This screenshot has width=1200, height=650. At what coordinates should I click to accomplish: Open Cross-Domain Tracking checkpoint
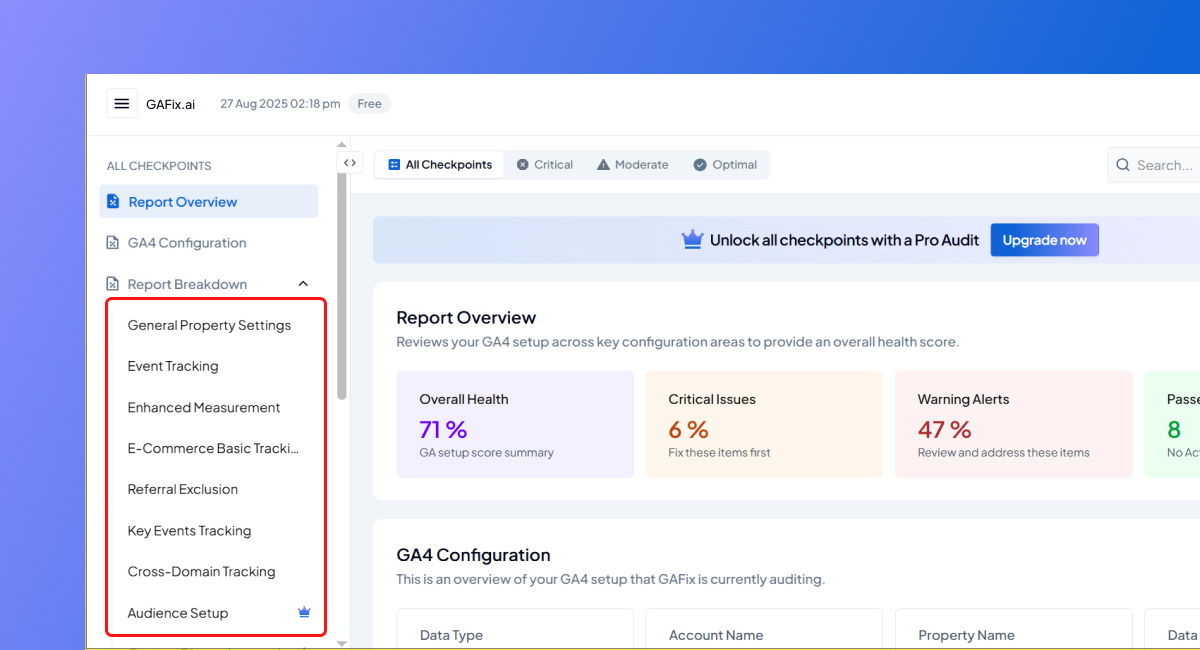[201, 572]
